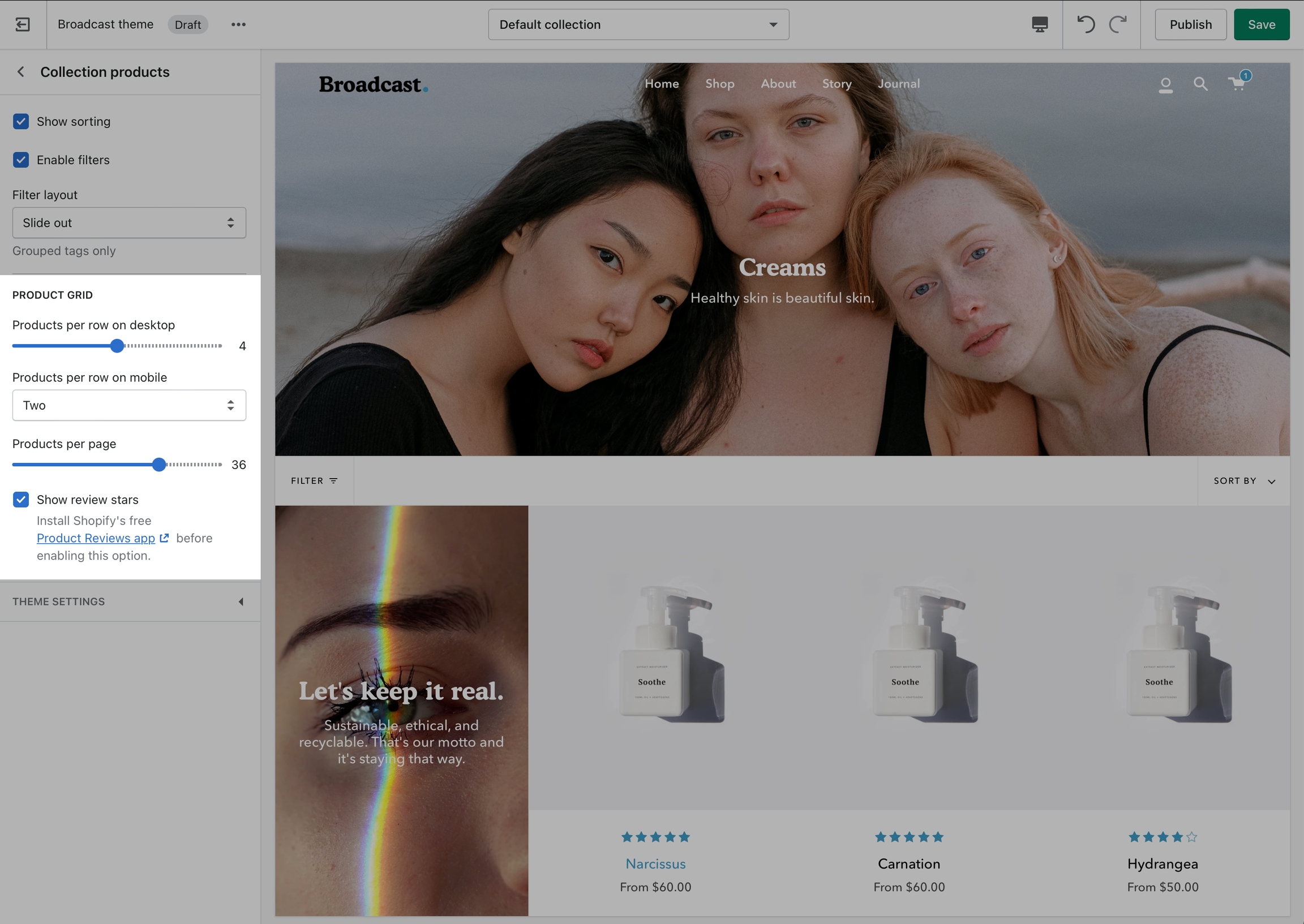Click the green Save button
Viewport: 1304px width, 924px height.
[x=1261, y=24]
